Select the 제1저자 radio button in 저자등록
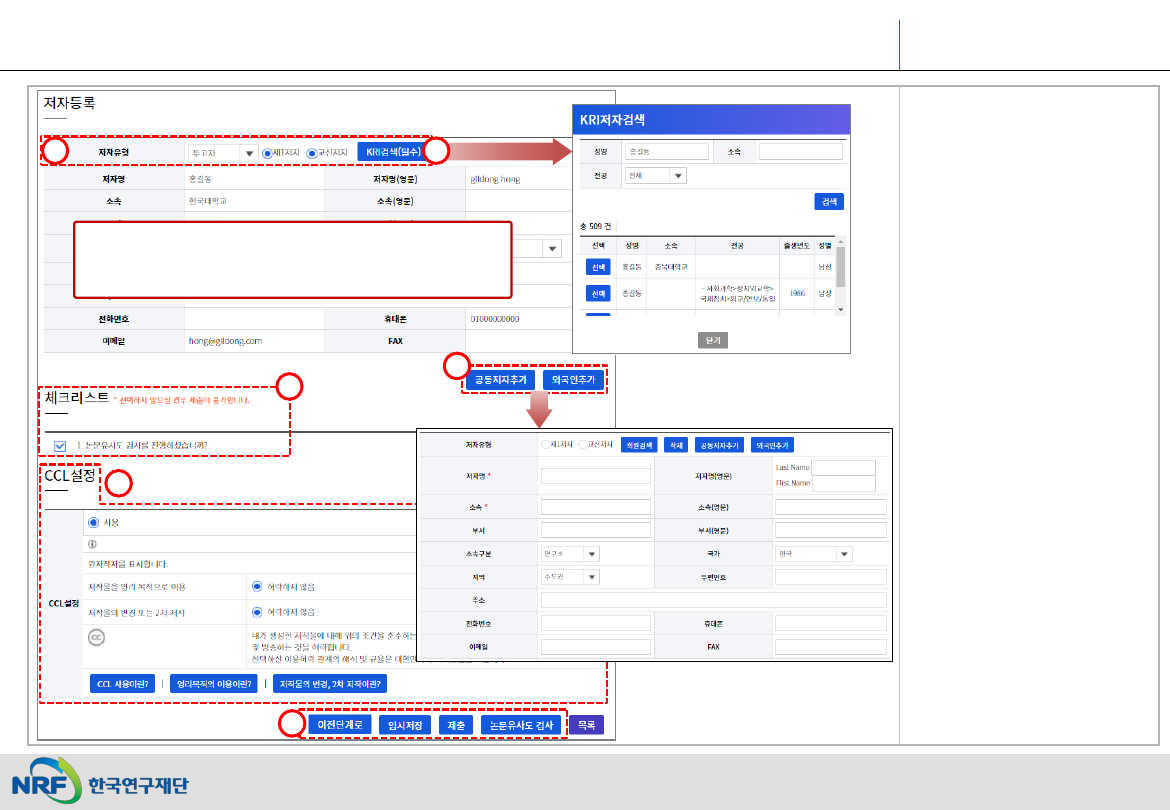 pyautogui.click(x=267, y=153)
